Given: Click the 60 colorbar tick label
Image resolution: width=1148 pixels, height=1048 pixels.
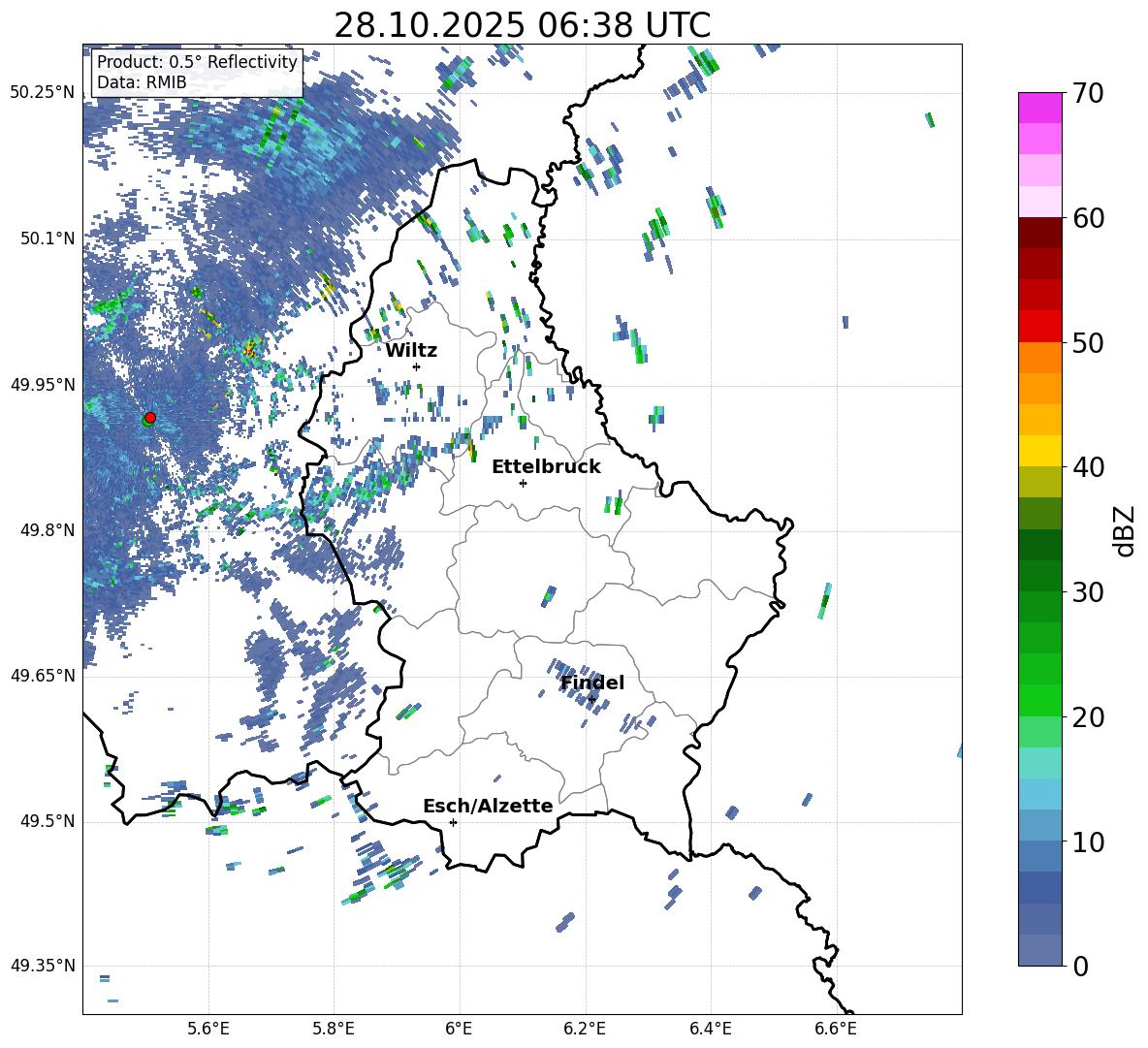Looking at the screenshot, I should coord(1088,218).
